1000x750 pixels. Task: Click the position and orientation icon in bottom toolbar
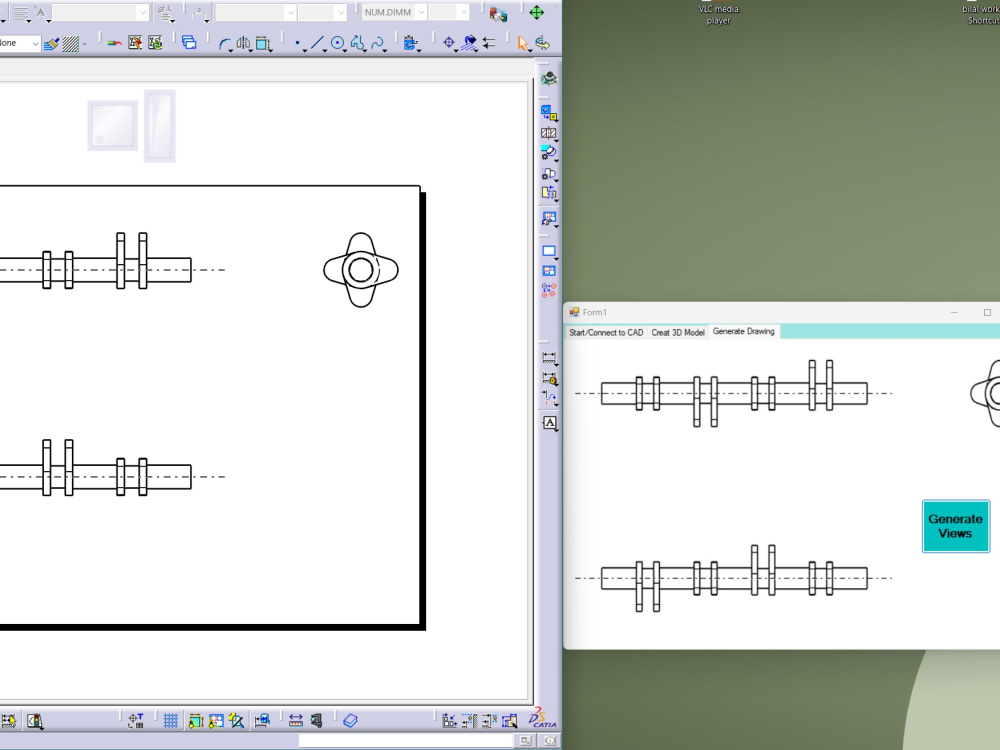click(135, 721)
